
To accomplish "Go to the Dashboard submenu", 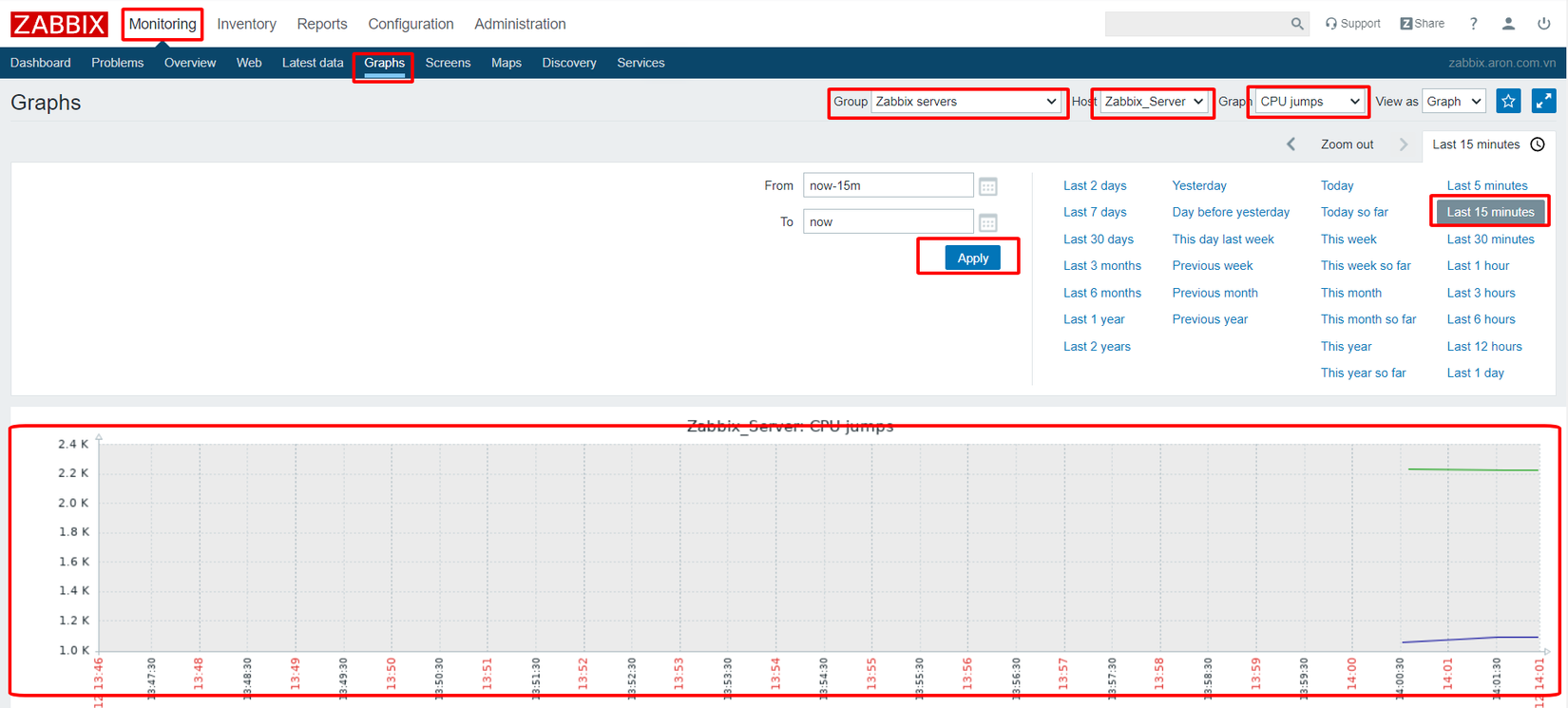I will click(x=41, y=63).
